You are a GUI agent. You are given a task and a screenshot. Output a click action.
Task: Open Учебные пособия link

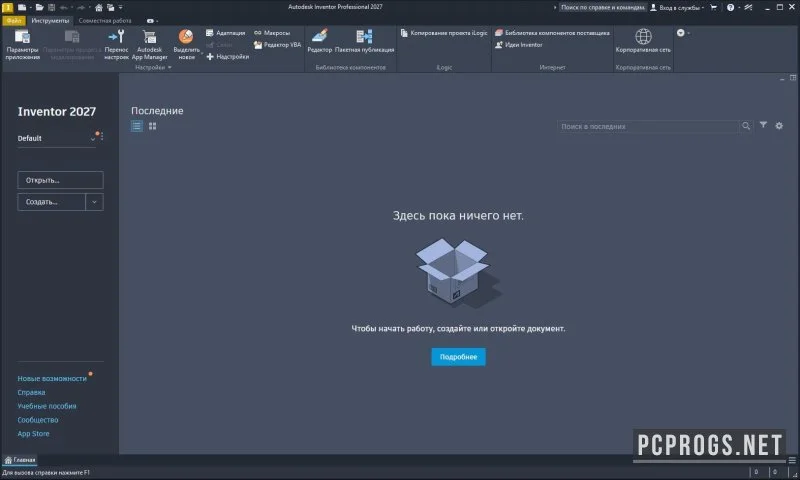(47, 406)
